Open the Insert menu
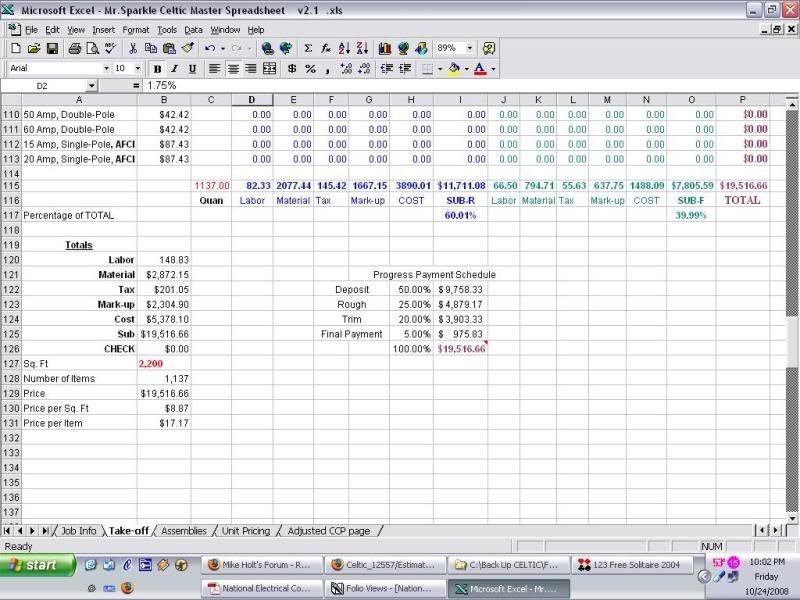The height and width of the screenshot is (600, 800). (x=104, y=30)
